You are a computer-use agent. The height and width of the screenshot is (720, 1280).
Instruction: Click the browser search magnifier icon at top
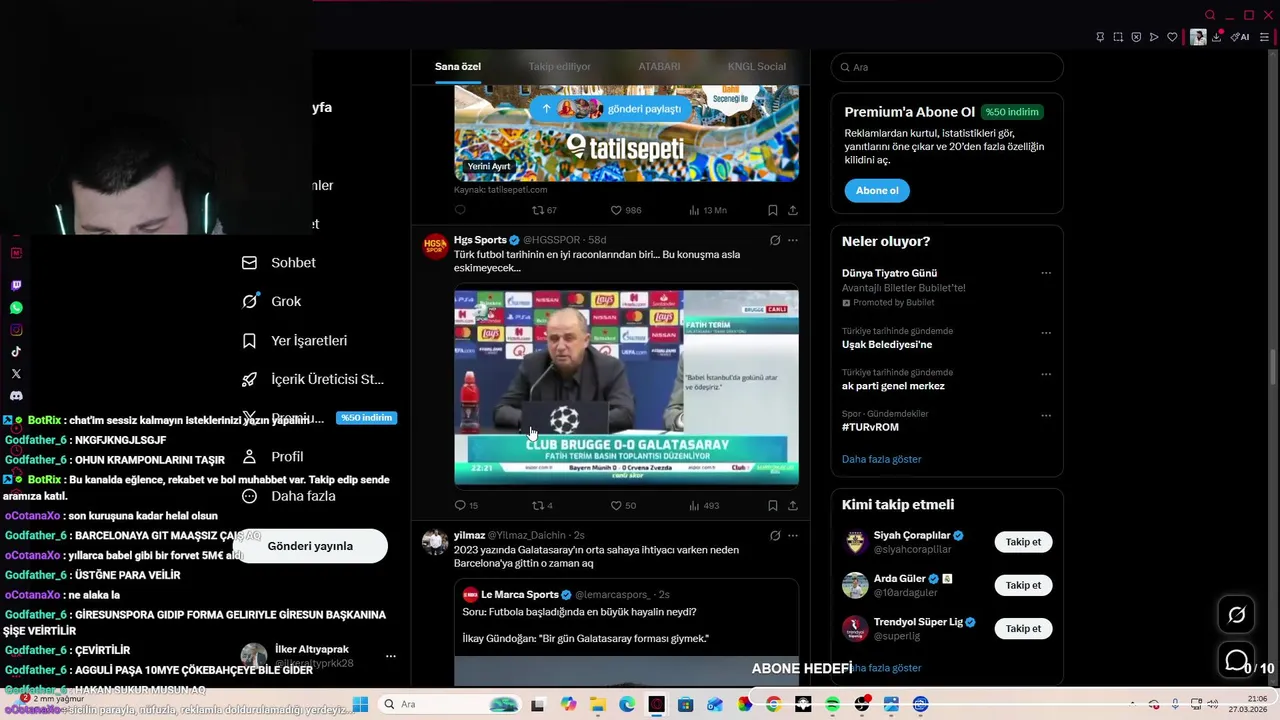[1210, 15]
